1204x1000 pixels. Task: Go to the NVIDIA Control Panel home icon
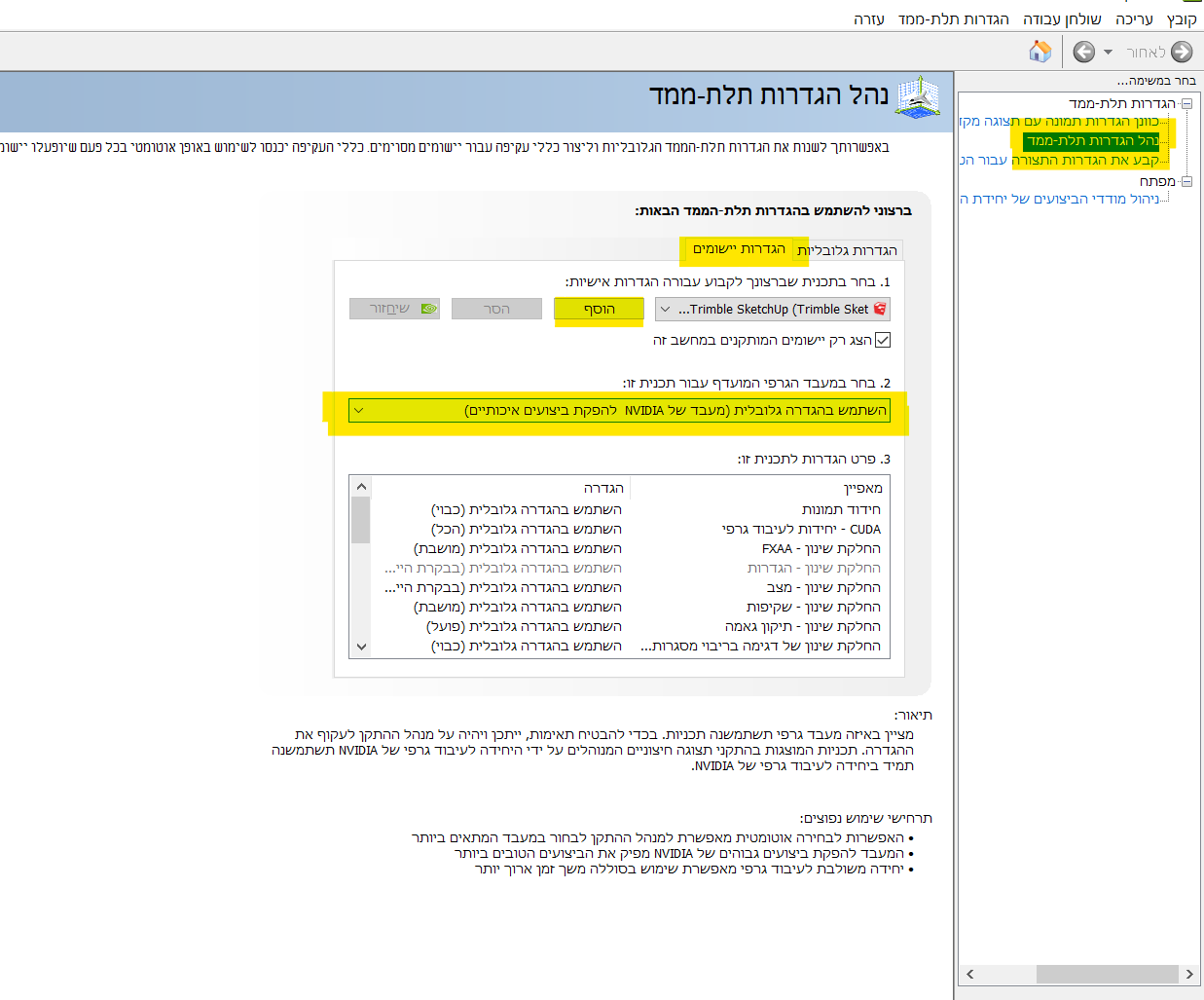(x=1040, y=52)
